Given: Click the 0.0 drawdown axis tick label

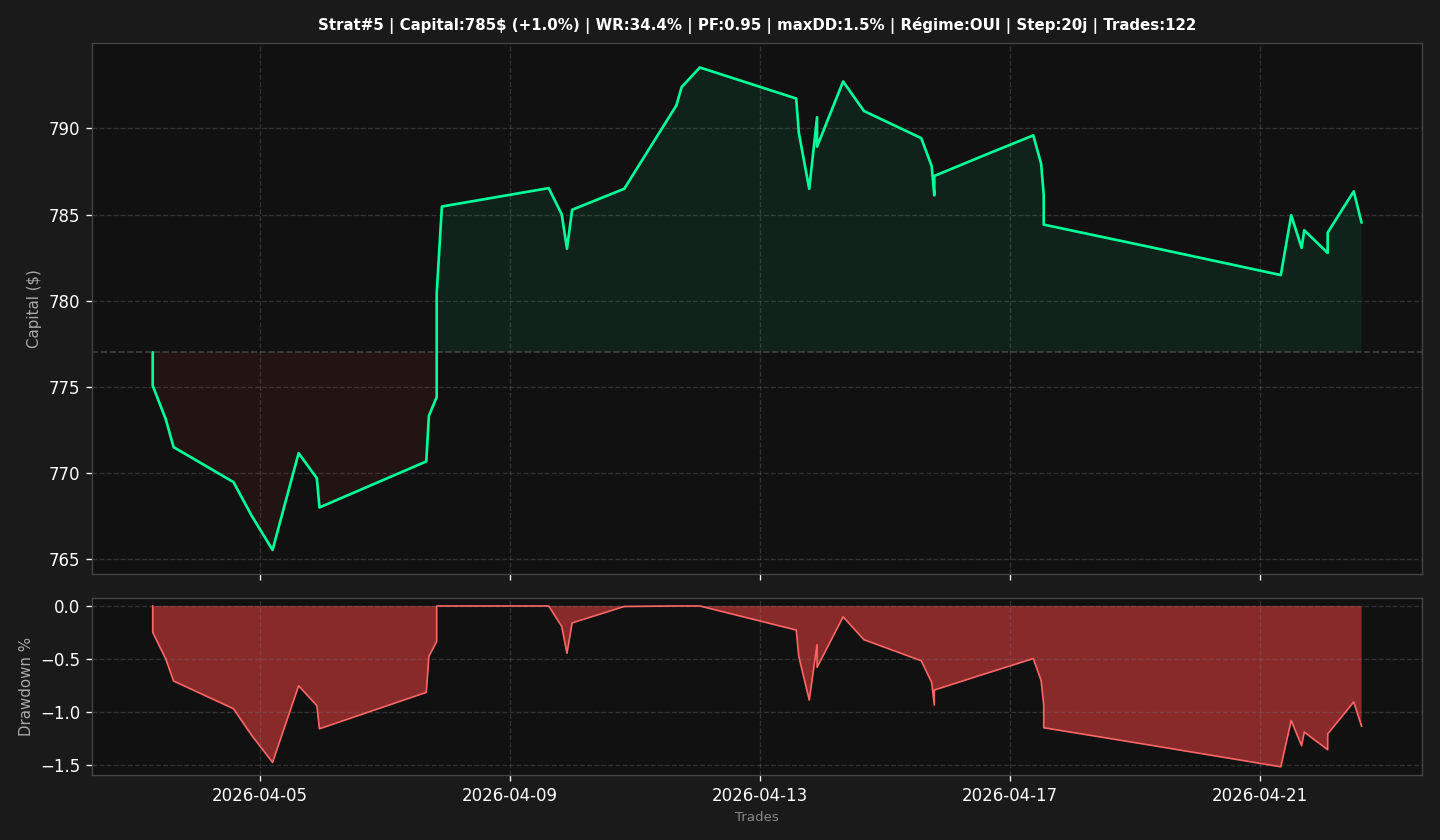Looking at the screenshot, I should (x=67, y=607).
